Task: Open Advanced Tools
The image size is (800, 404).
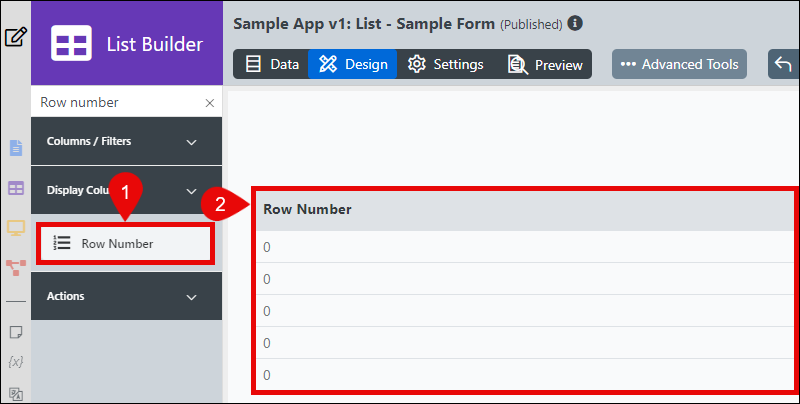Action: 679,64
